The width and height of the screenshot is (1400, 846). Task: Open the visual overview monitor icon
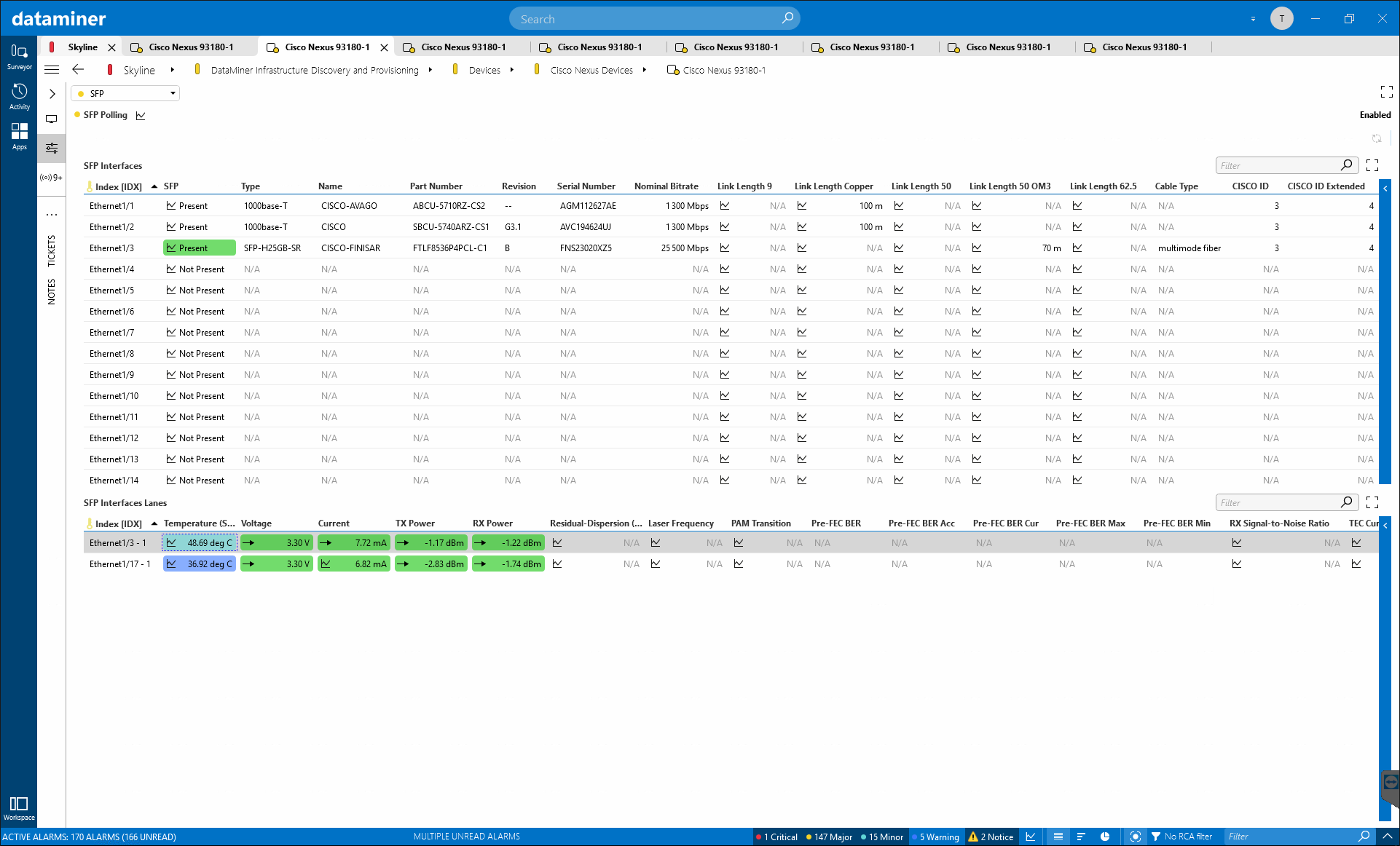pyautogui.click(x=52, y=119)
